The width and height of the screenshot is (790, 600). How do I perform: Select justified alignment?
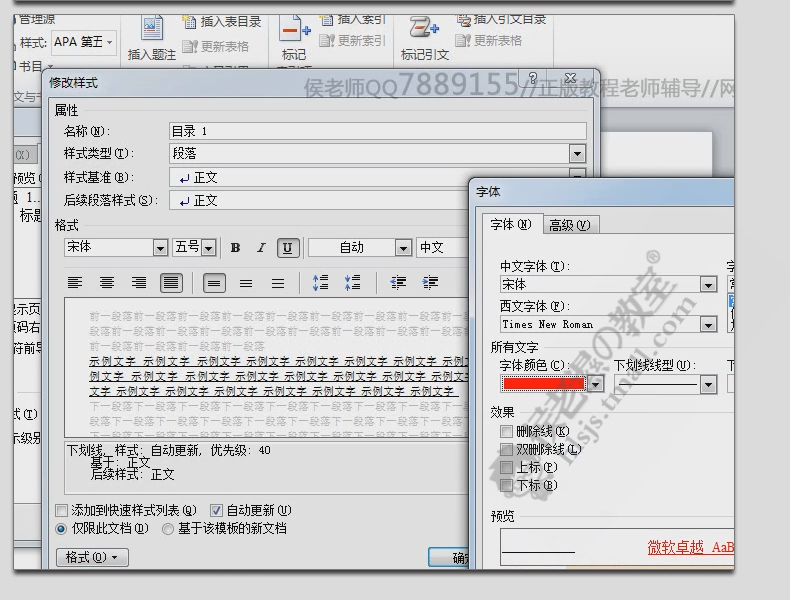[x=171, y=283]
